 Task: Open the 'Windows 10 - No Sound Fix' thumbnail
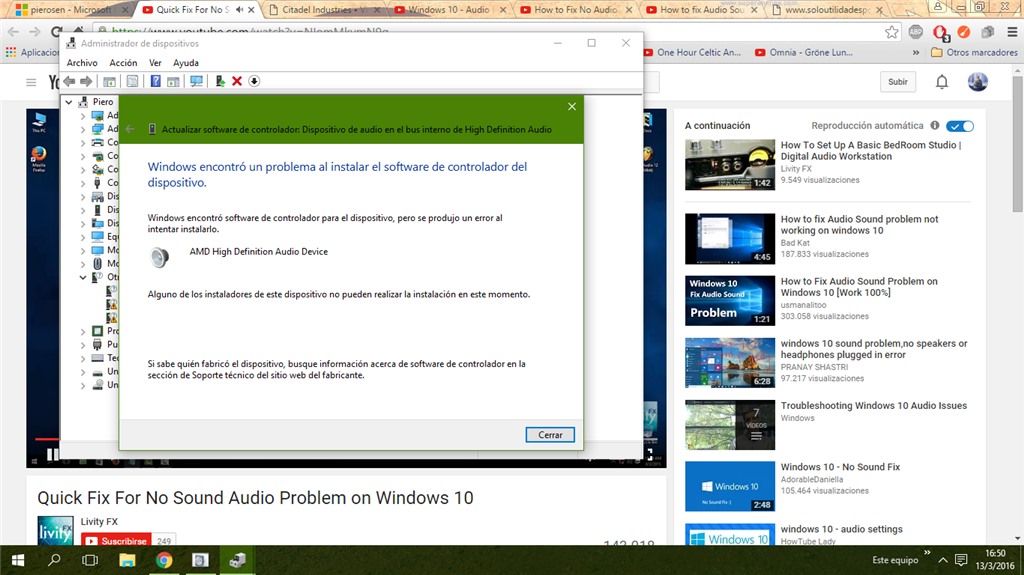(730, 487)
